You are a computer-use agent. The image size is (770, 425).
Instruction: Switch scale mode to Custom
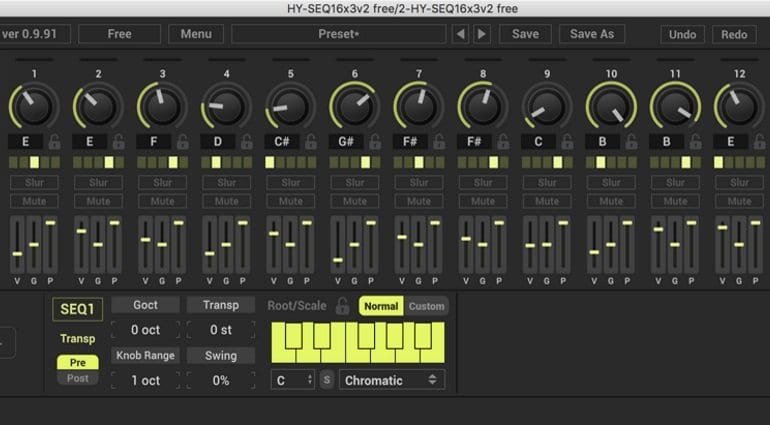[x=426, y=306]
